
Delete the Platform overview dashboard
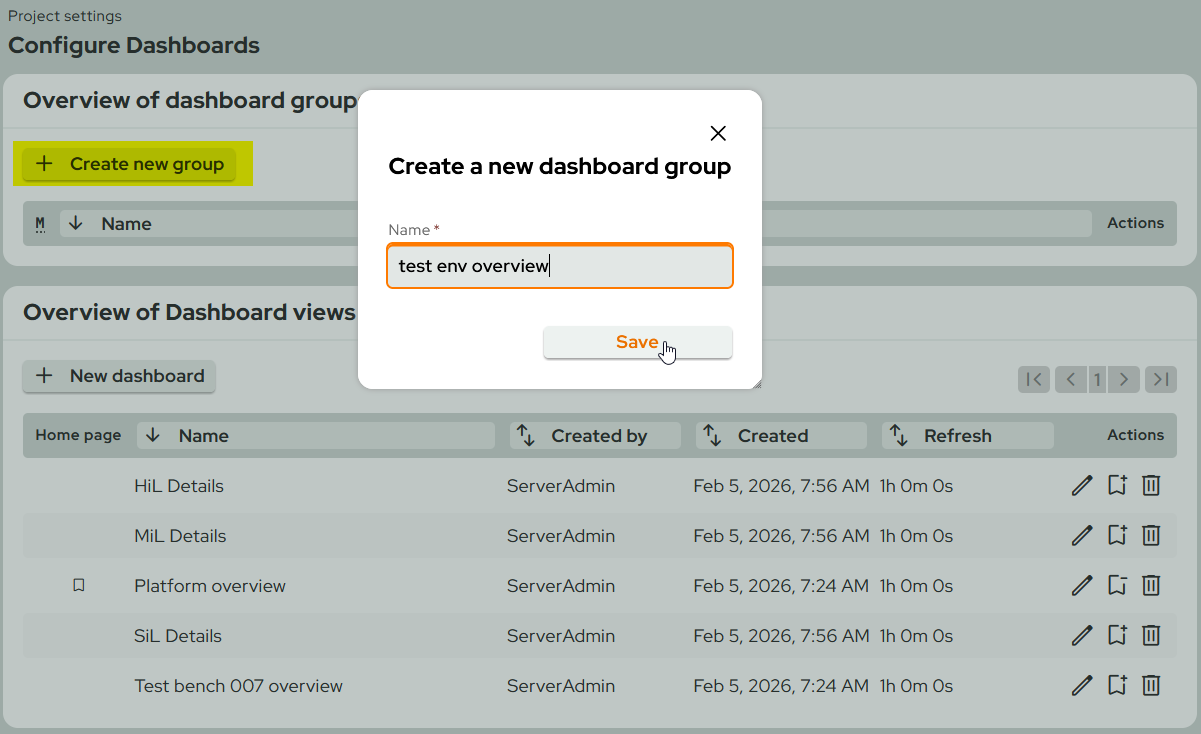(x=1151, y=585)
